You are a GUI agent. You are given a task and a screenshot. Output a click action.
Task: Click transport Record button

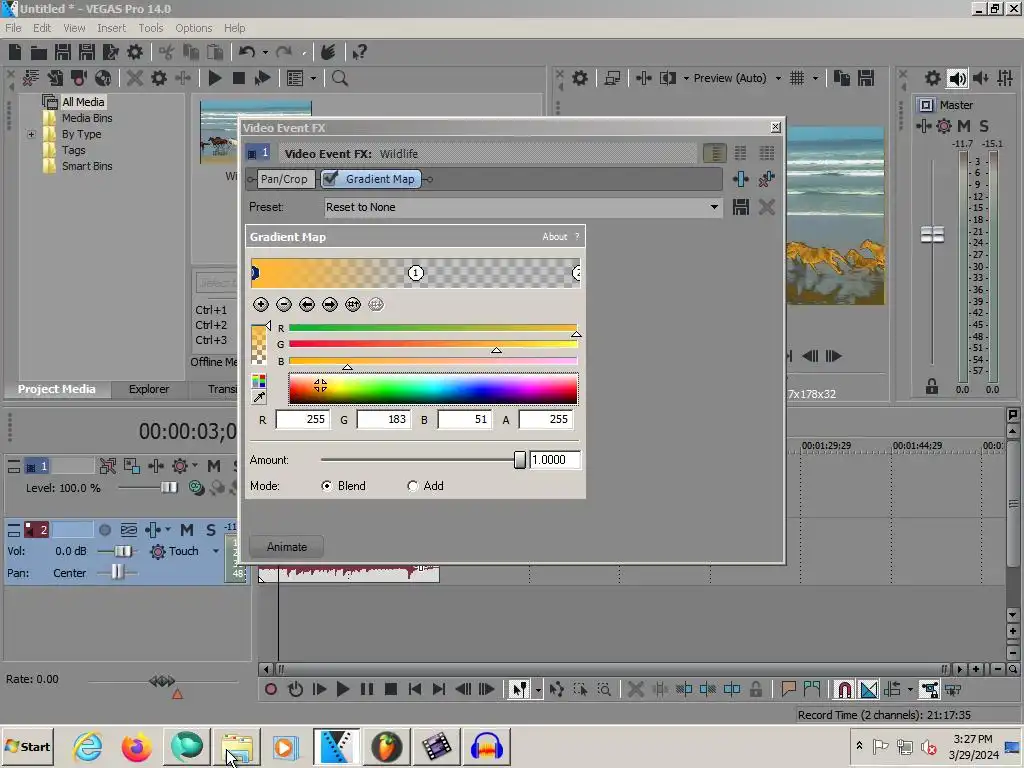[271, 689]
